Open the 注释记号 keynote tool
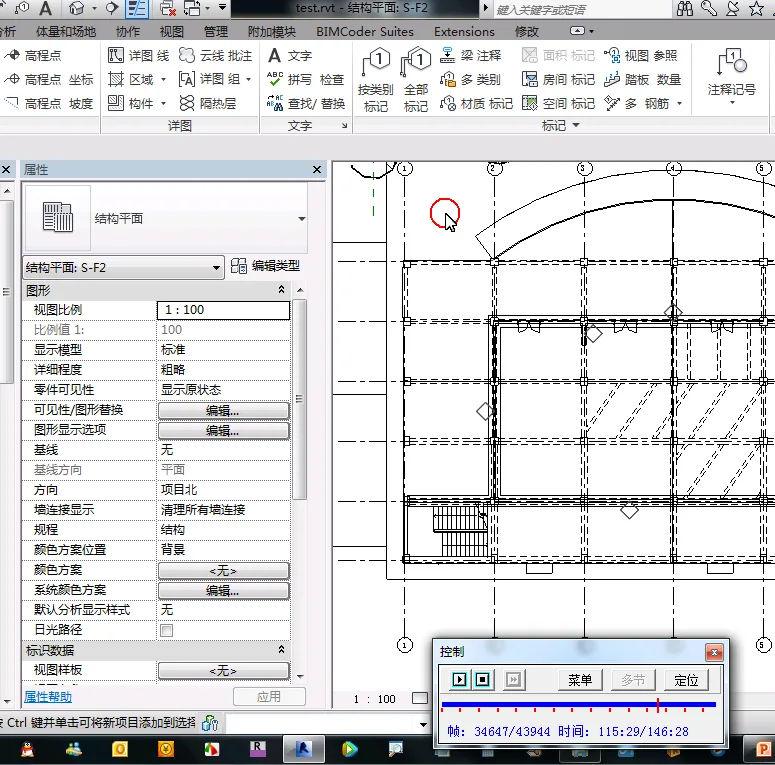 [x=732, y=77]
